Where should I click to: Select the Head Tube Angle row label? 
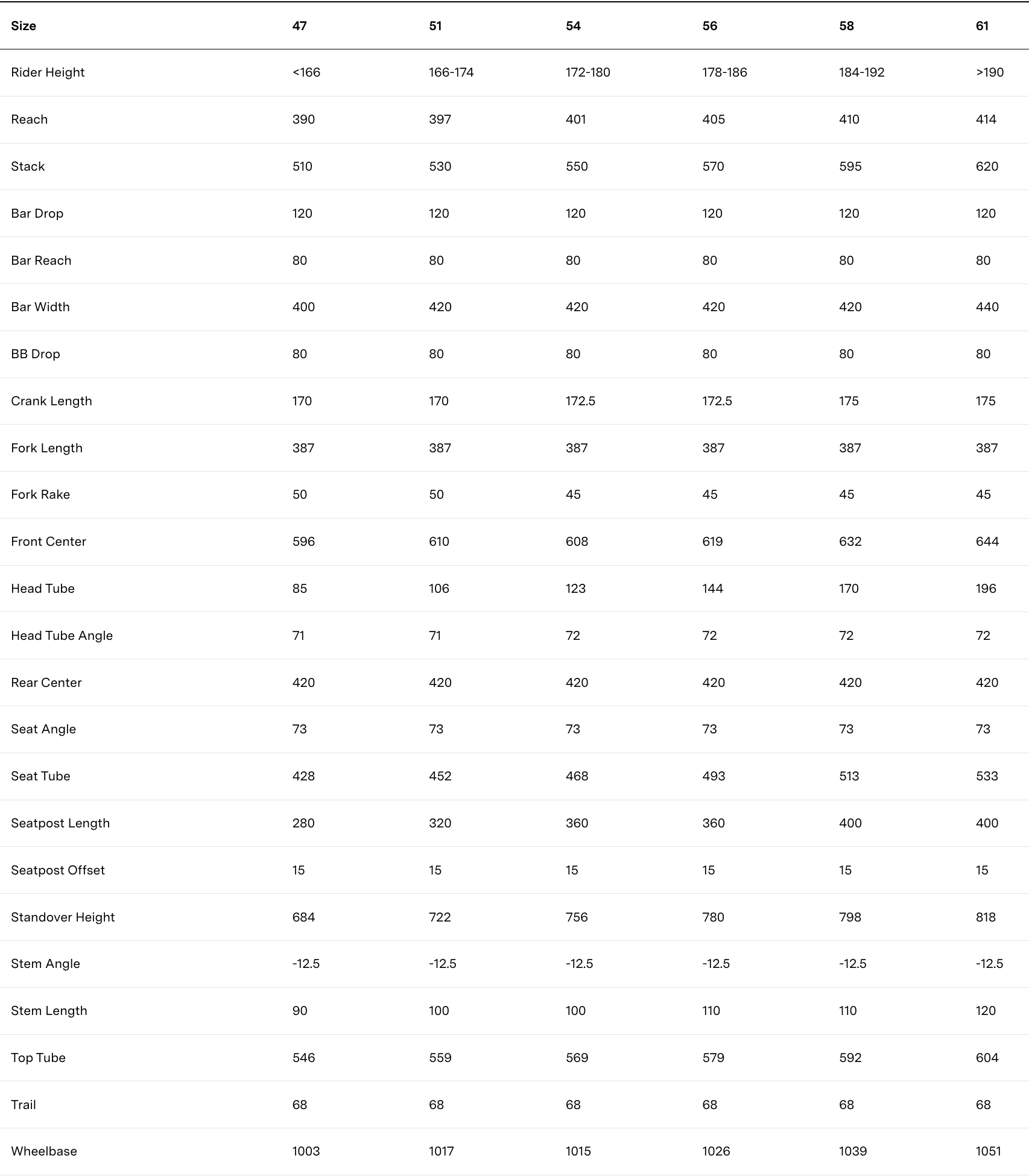click(62, 636)
